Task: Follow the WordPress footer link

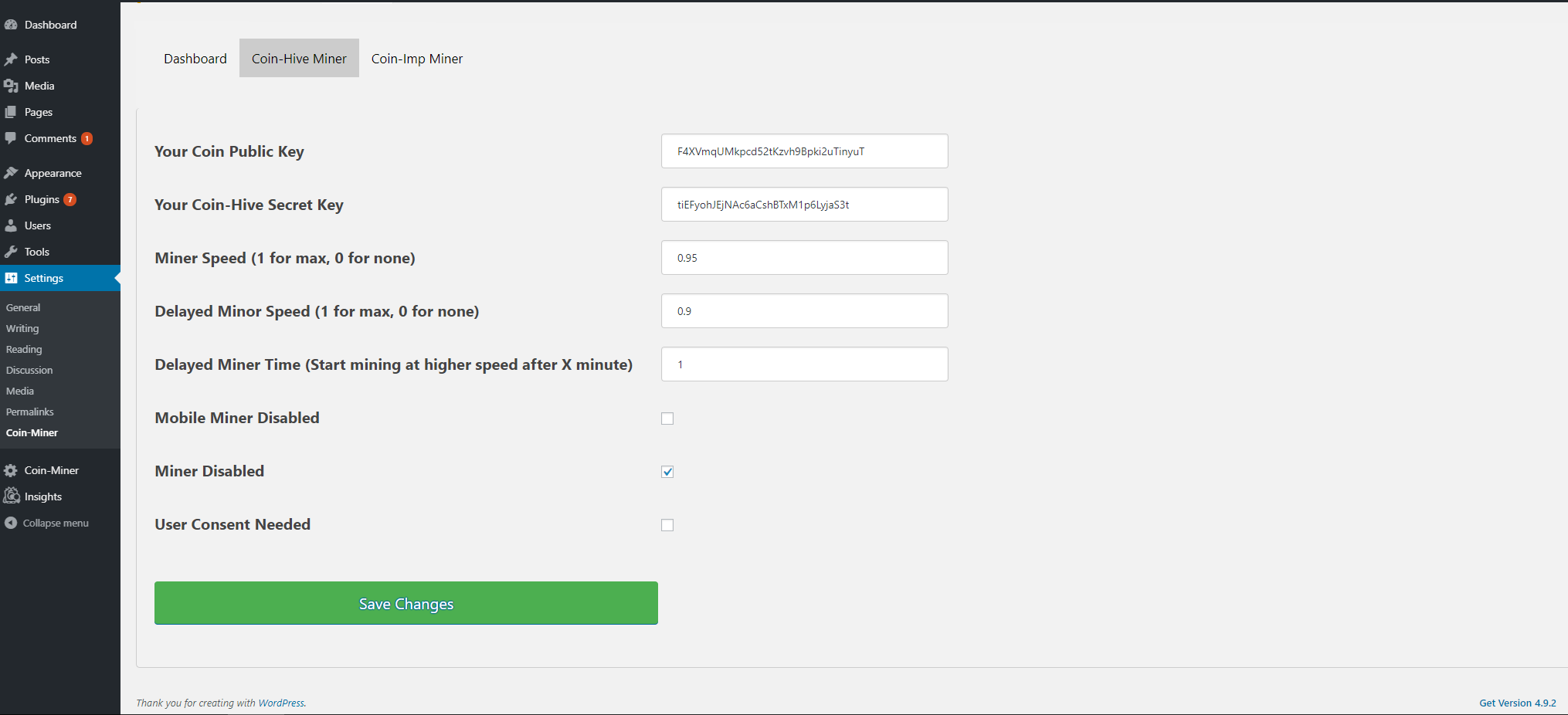Action: pos(281,703)
